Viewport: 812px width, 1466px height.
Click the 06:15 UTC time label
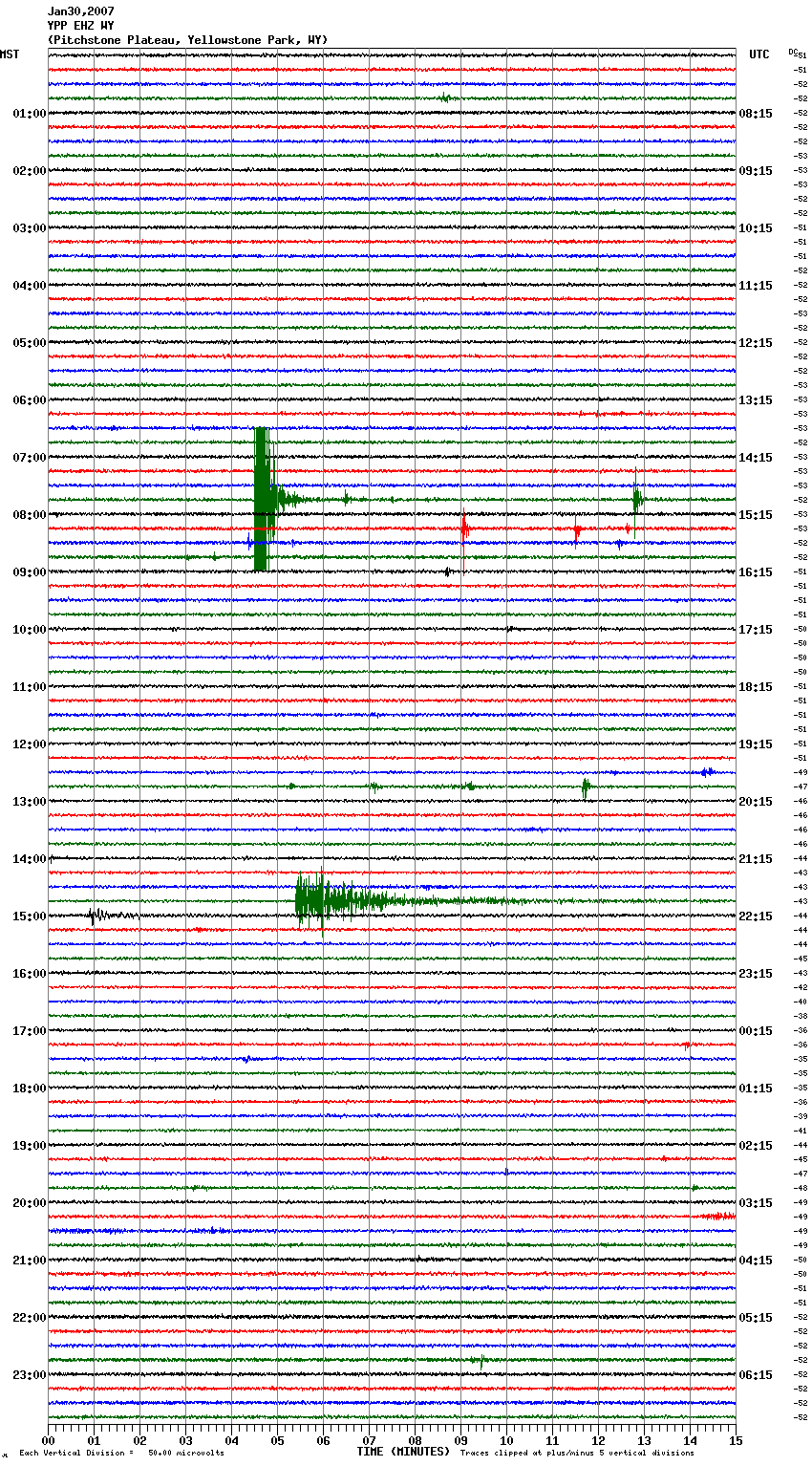[x=756, y=1375]
